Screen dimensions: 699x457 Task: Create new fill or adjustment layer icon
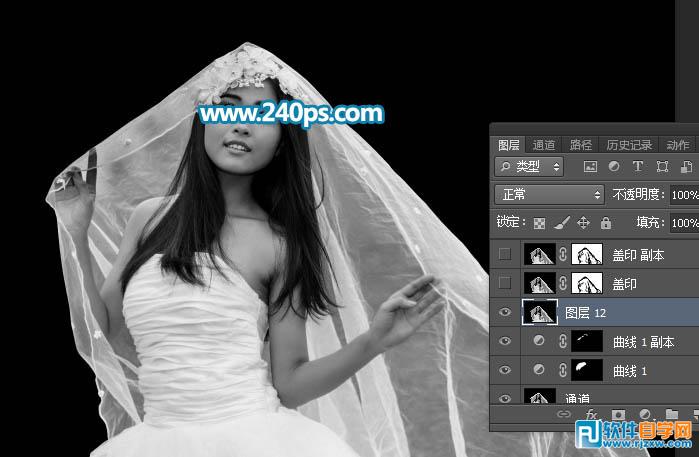[x=645, y=414]
